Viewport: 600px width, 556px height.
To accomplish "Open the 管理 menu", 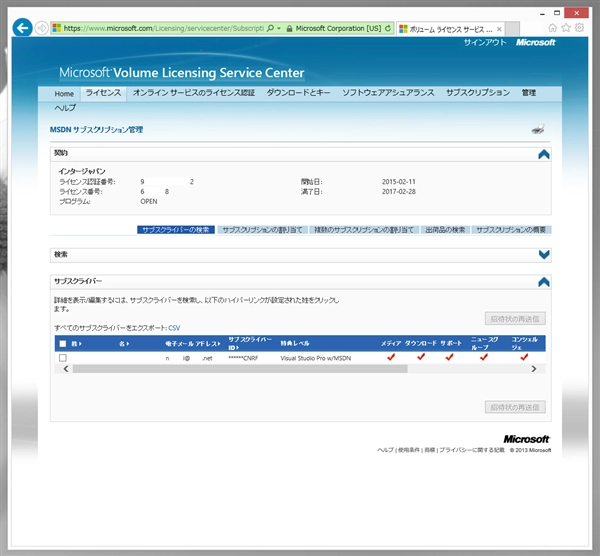I will point(529,93).
